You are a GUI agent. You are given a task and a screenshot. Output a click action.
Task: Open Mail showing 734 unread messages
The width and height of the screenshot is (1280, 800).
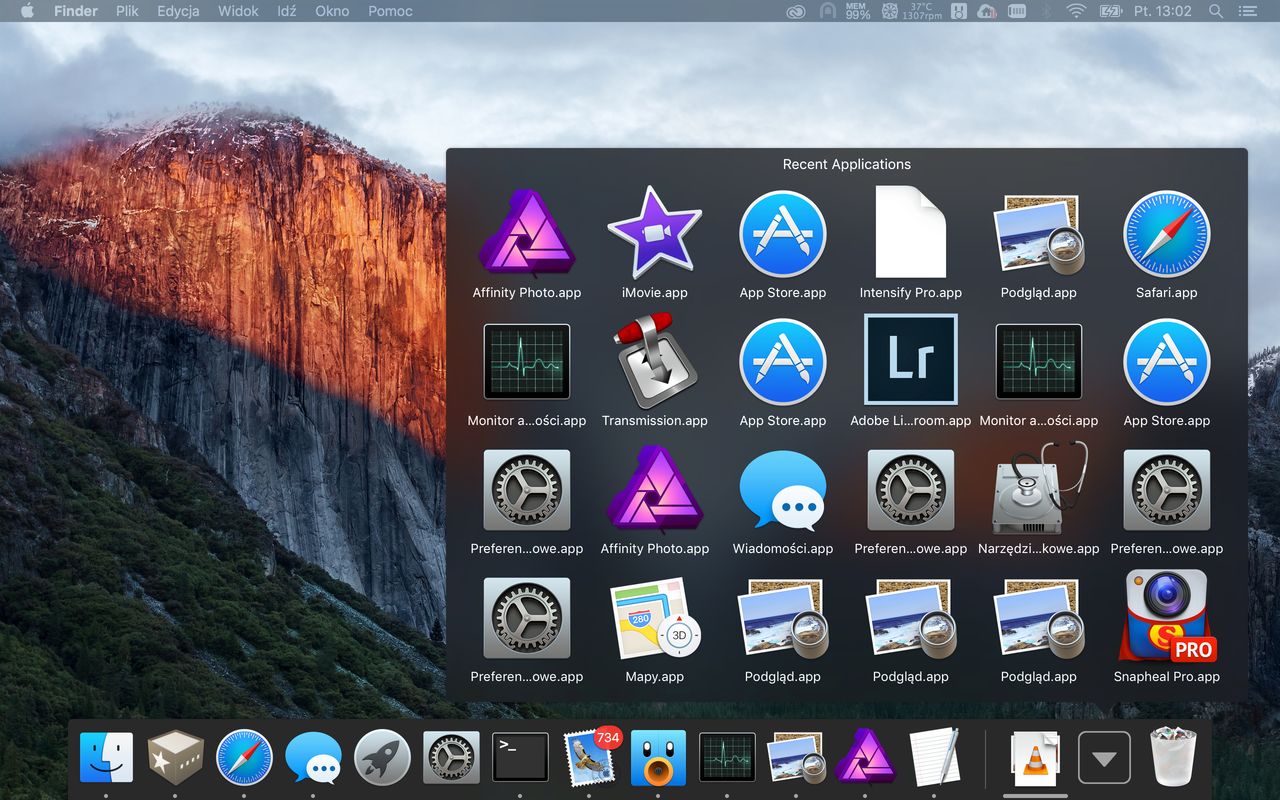[589, 757]
